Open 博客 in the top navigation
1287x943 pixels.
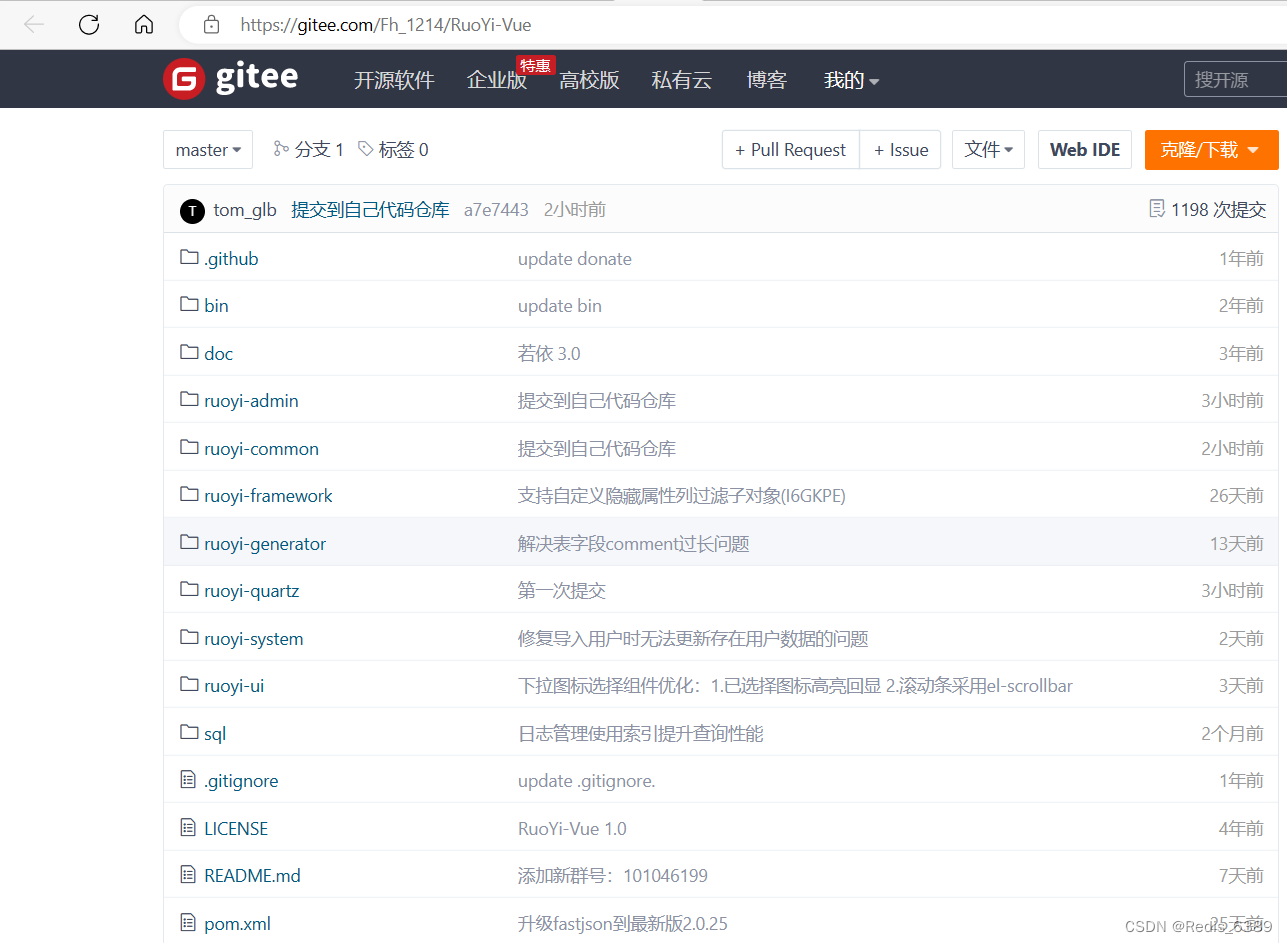click(766, 80)
